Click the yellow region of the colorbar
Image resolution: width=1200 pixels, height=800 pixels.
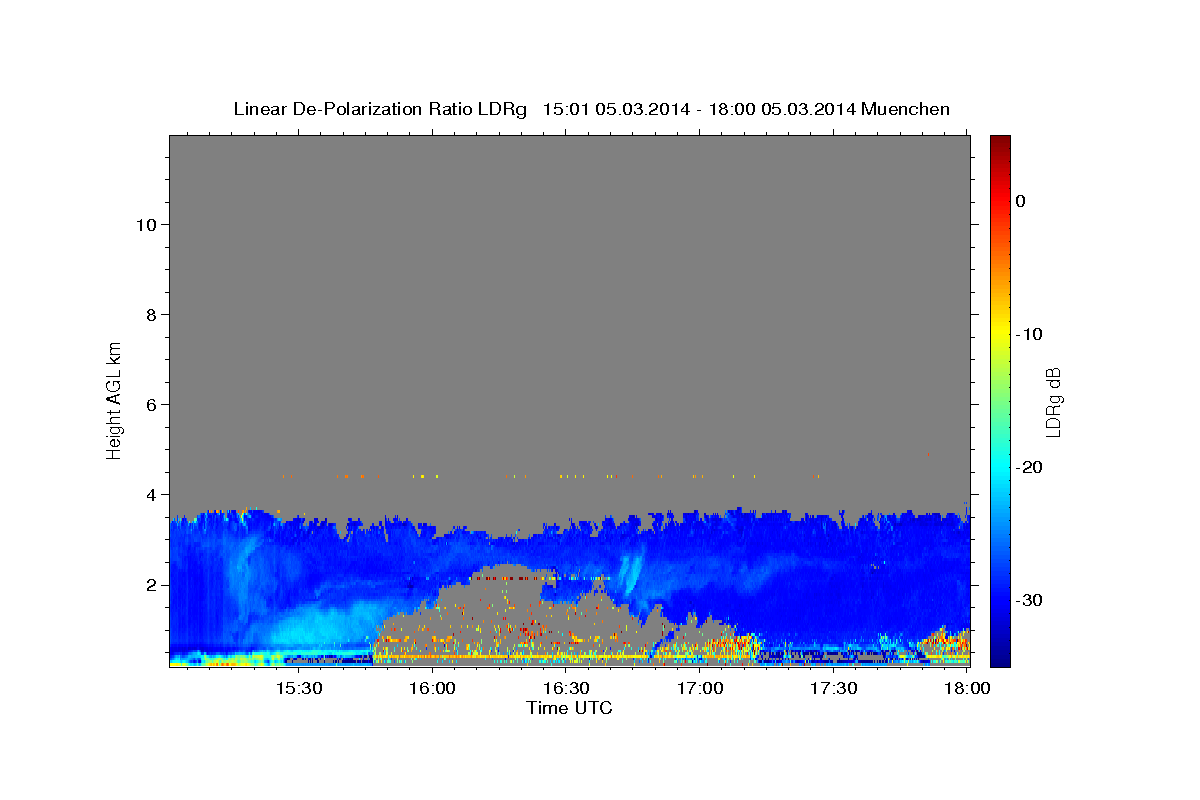click(1000, 330)
